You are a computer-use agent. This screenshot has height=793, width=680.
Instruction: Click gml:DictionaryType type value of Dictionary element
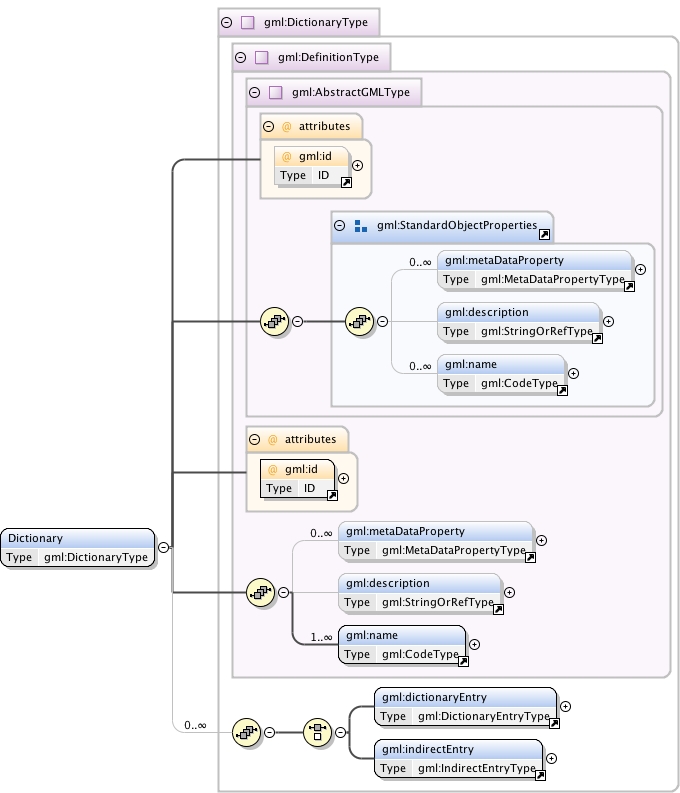point(96,557)
